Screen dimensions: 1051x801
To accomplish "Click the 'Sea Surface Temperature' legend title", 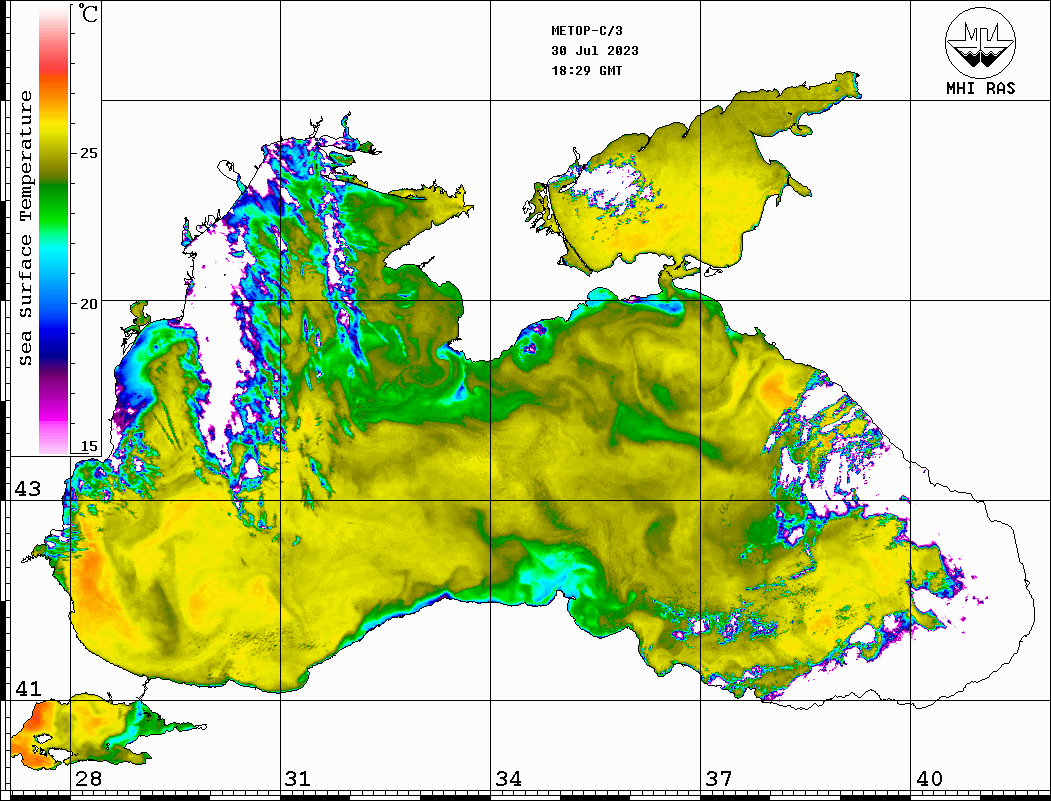I will [25, 228].
